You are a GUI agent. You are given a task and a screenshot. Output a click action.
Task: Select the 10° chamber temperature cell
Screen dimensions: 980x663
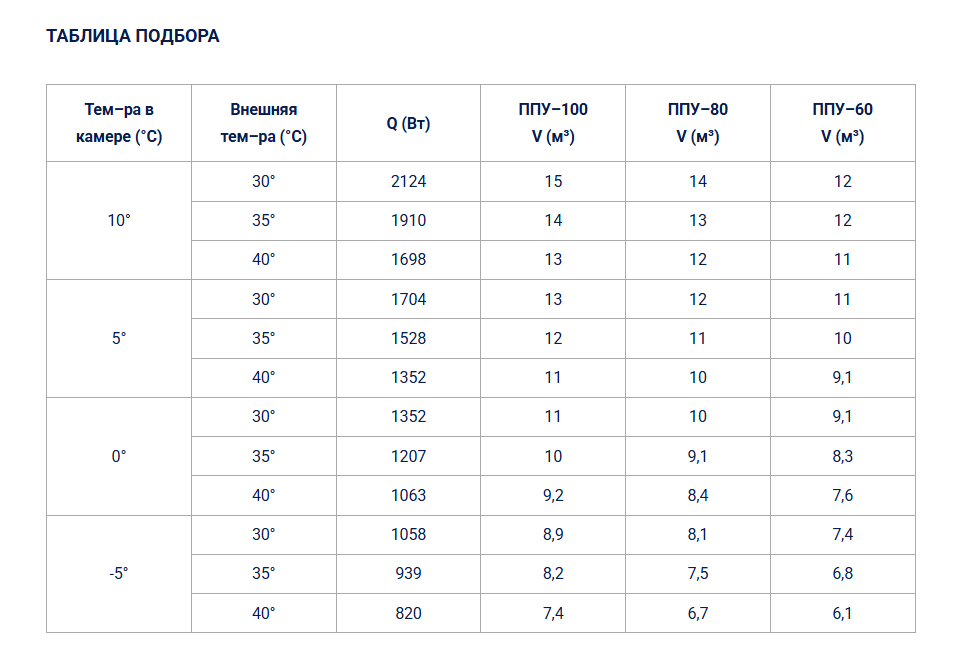pos(119,221)
